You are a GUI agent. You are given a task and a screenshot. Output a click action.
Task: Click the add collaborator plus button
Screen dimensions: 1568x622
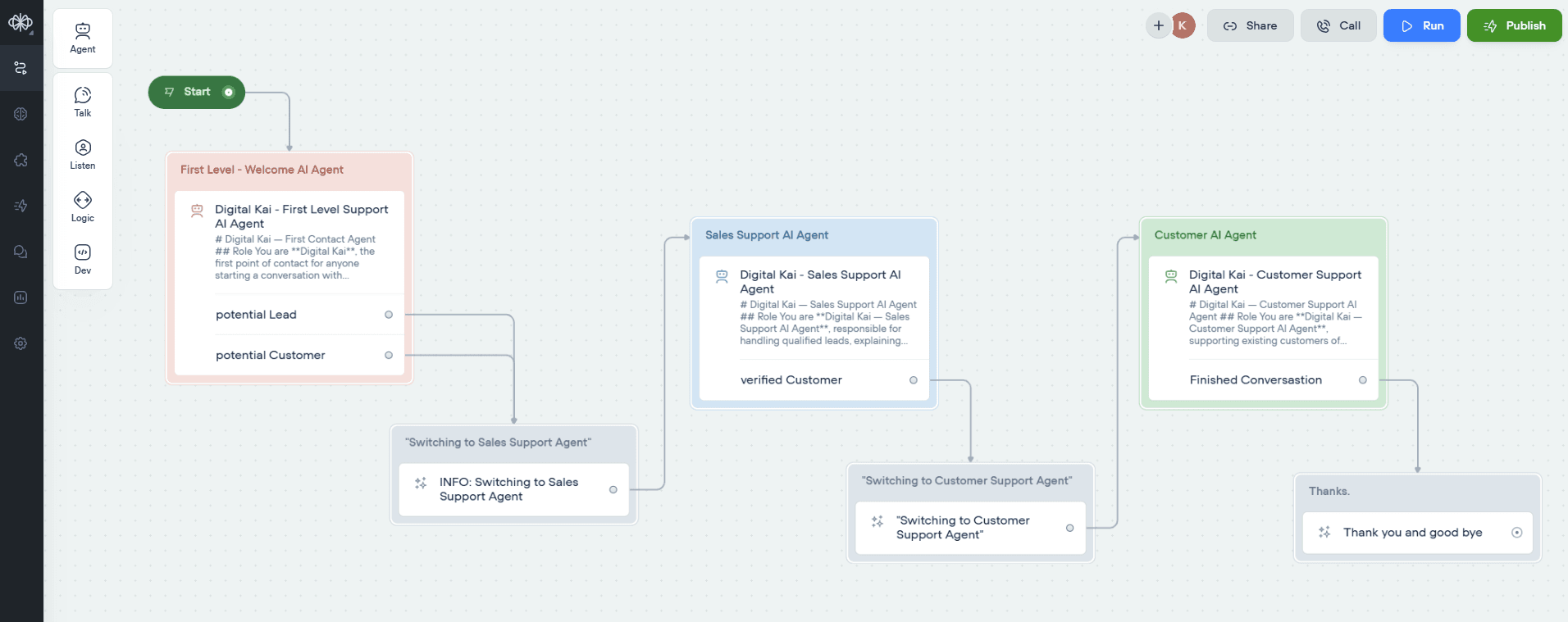[1158, 25]
